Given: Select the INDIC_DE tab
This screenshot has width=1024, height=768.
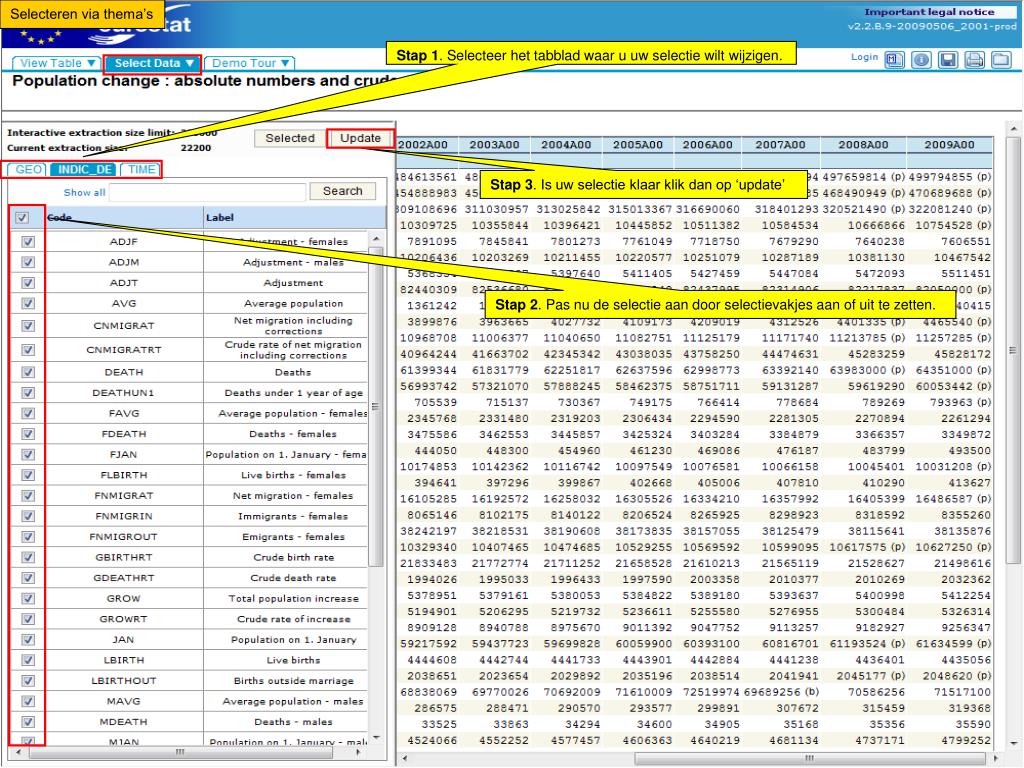Looking at the screenshot, I should pos(83,169).
